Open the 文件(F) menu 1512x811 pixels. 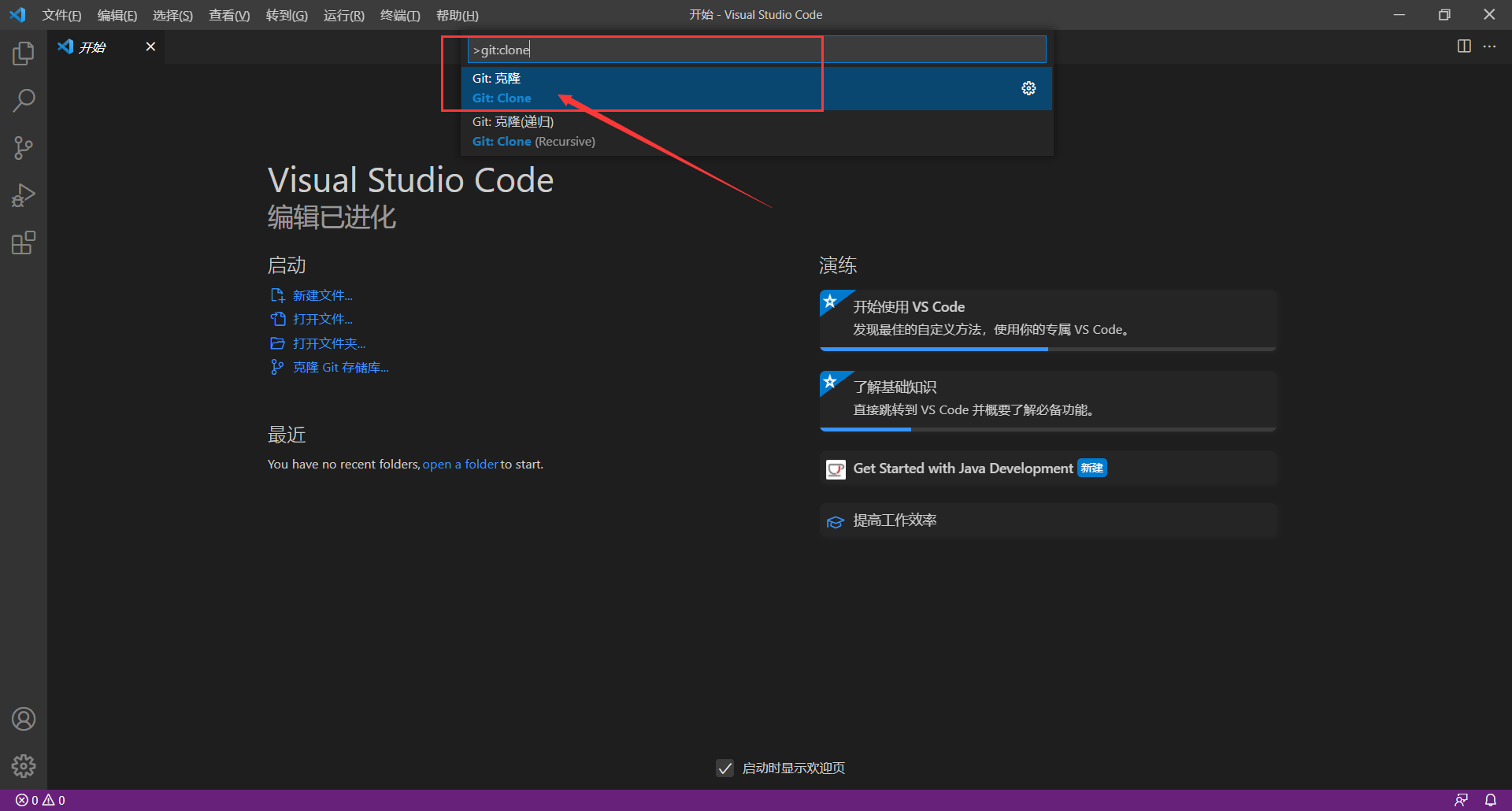pos(61,15)
